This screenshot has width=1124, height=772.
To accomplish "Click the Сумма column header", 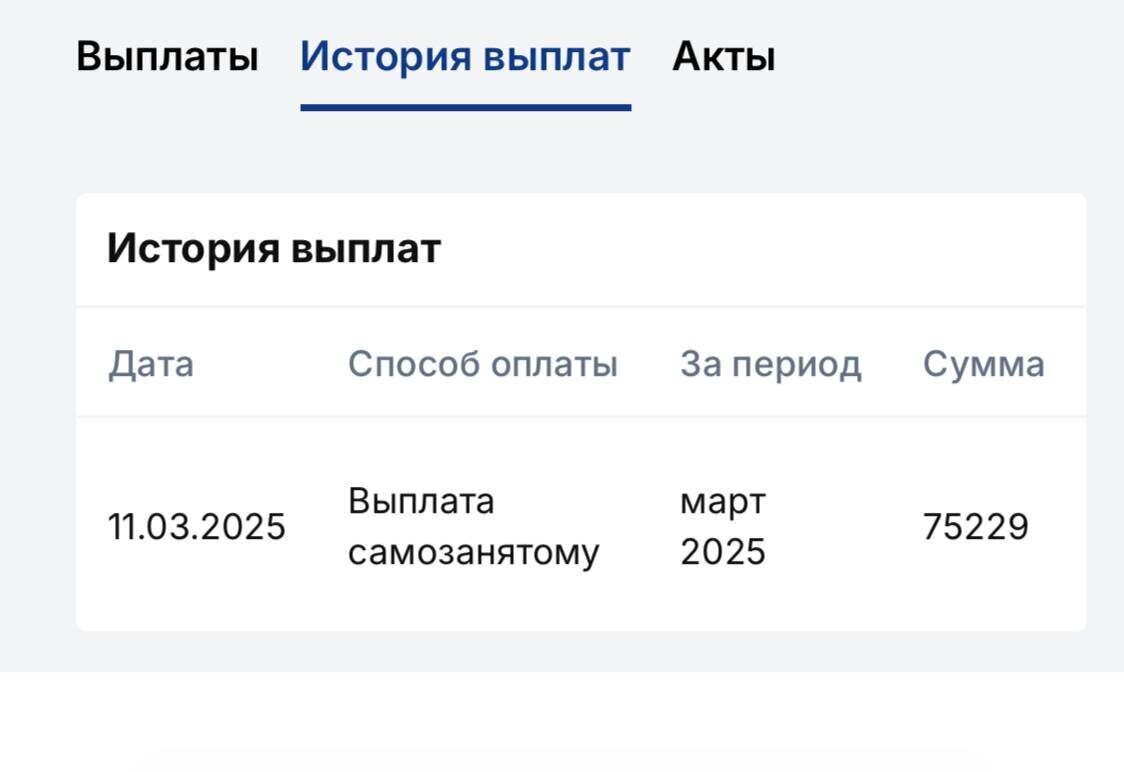I will click(x=985, y=362).
